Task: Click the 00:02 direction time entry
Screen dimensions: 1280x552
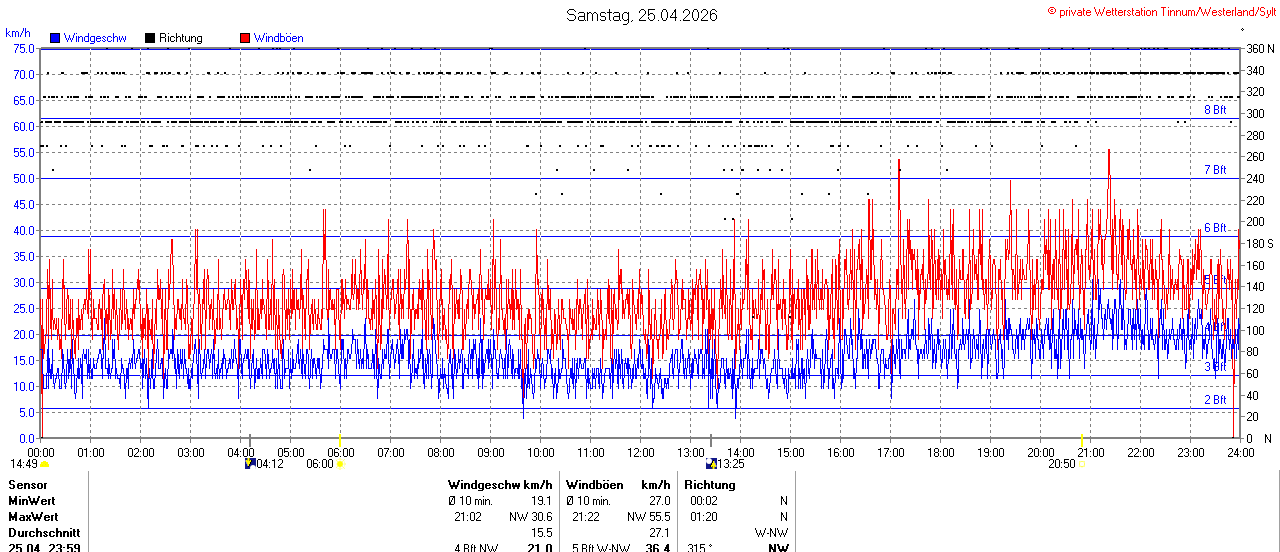Action: pos(704,501)
